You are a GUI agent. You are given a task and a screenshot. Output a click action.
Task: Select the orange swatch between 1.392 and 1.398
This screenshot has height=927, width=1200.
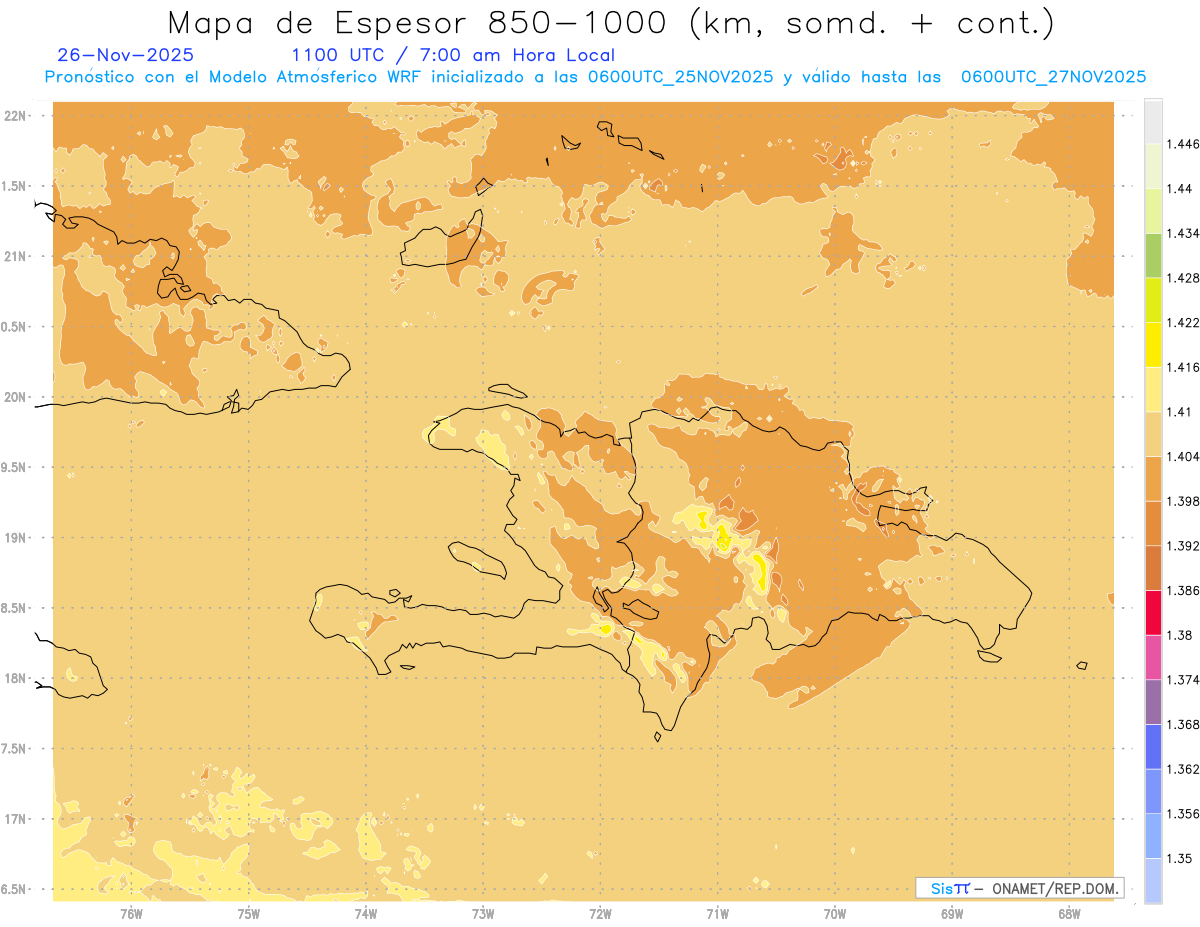click(1153, 523)
